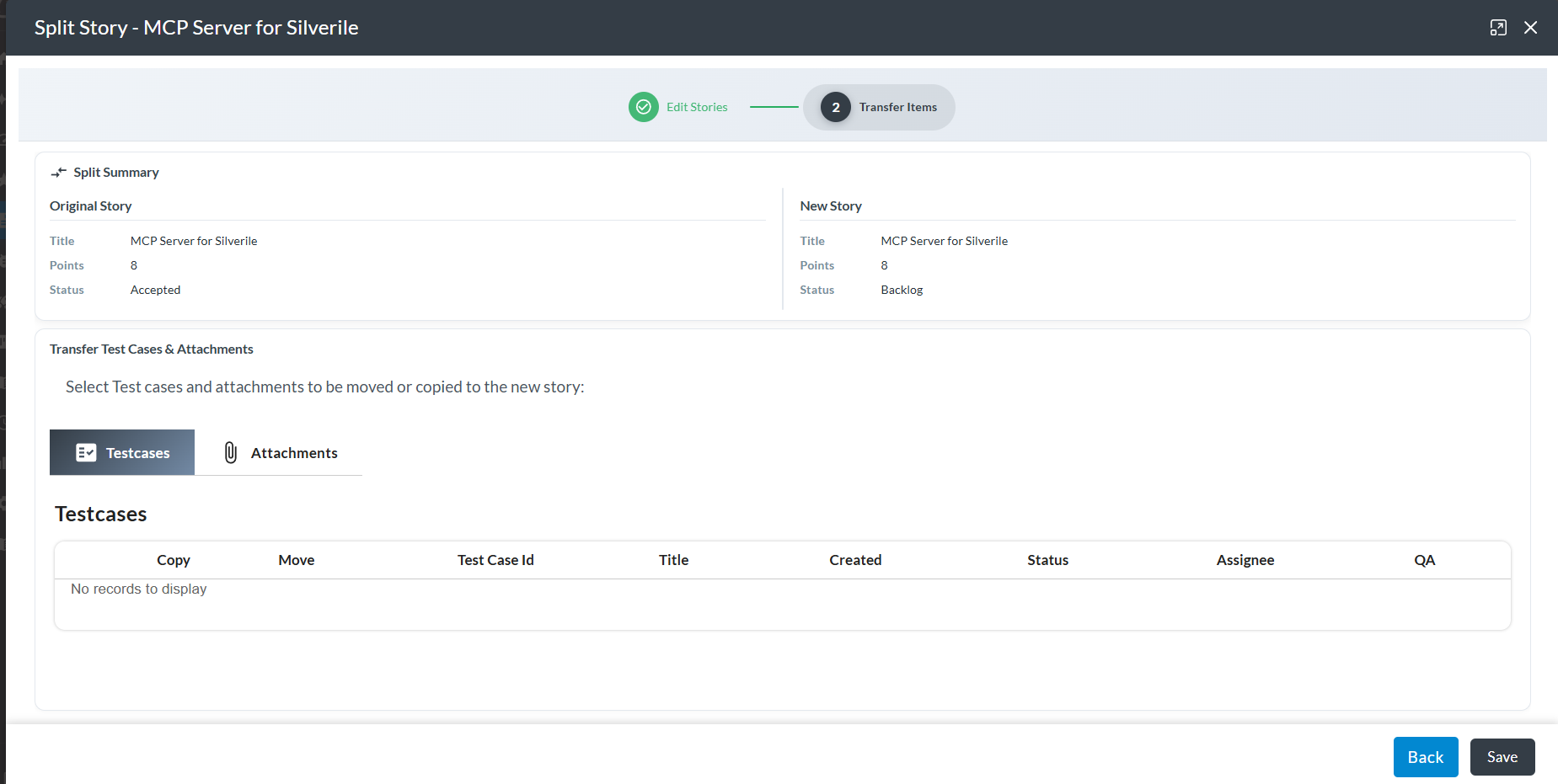Click the green Edit Stories checkmark icon
The width and height of the screenshot is (1558, 784).
coord(643,107)
